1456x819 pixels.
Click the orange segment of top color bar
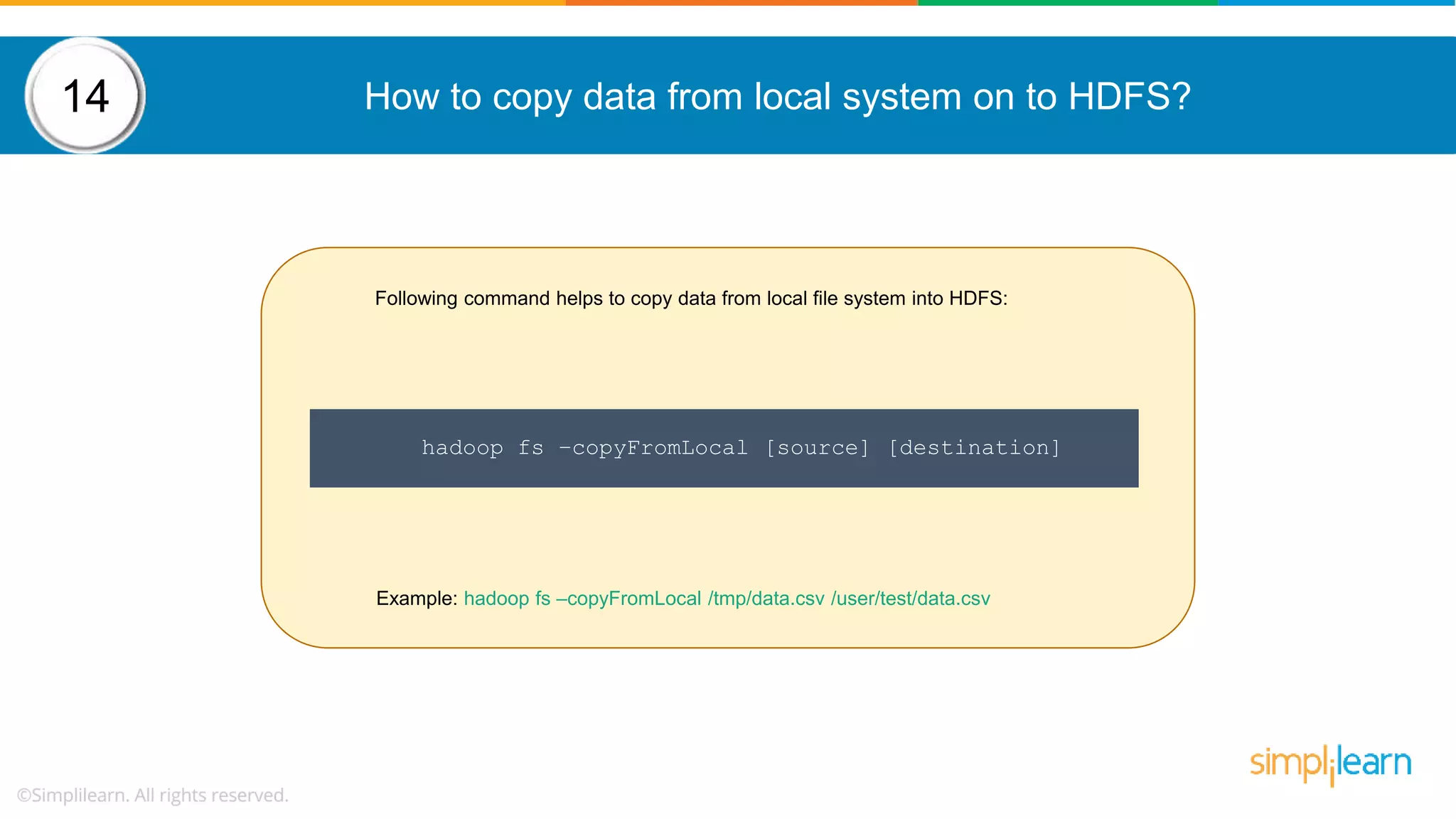(x=742, y=3)
